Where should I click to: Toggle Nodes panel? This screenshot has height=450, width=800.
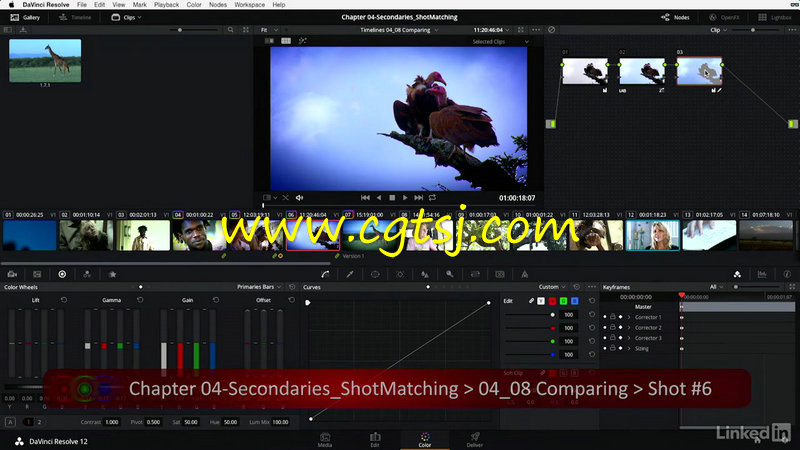(675, 17)
